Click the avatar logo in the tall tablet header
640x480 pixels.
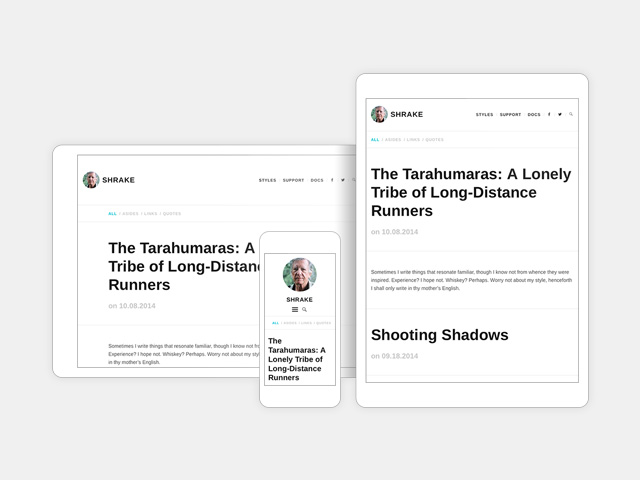click(x=379, y=115)
